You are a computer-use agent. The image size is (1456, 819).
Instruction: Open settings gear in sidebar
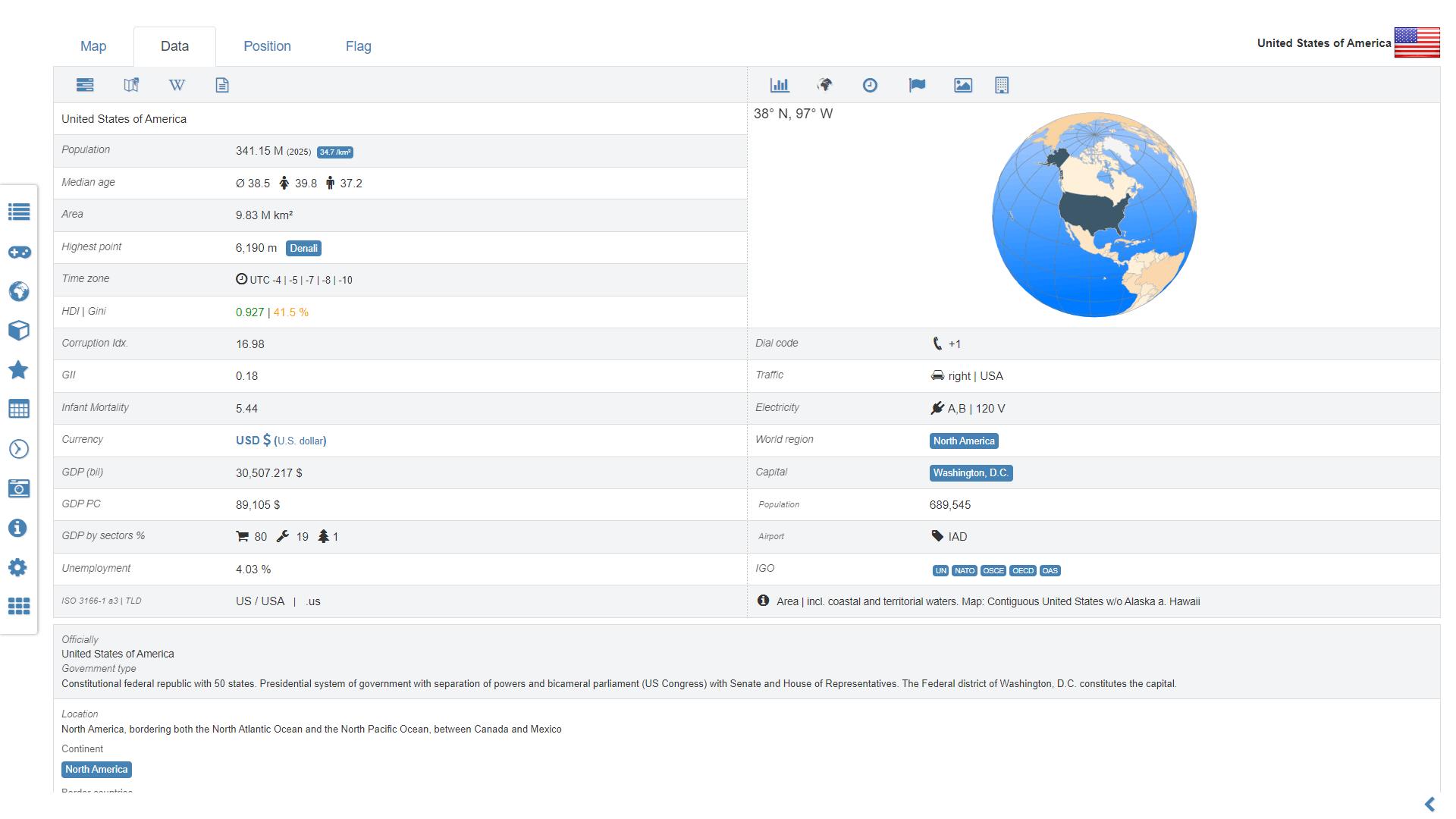[x=19, y=567]
